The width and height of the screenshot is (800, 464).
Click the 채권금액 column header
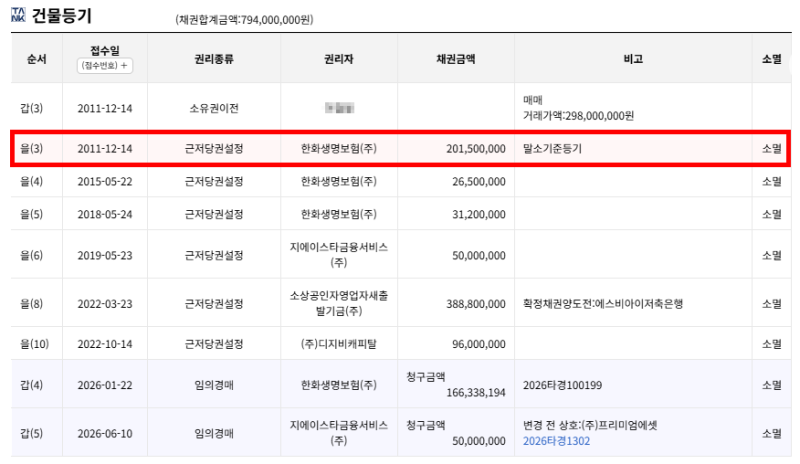pos(456,59)
